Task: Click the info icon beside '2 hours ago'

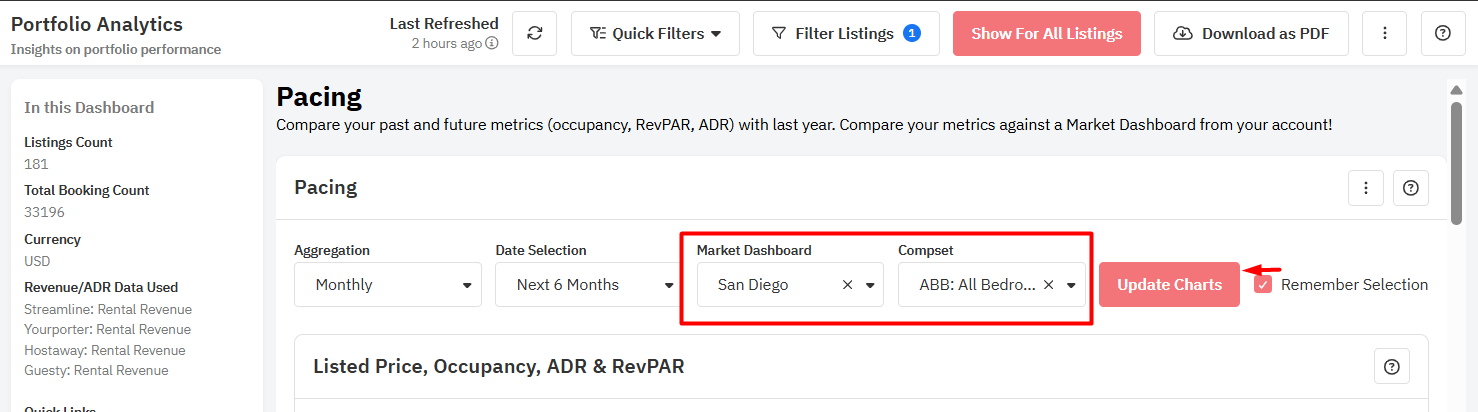Action: click(492, 44)
